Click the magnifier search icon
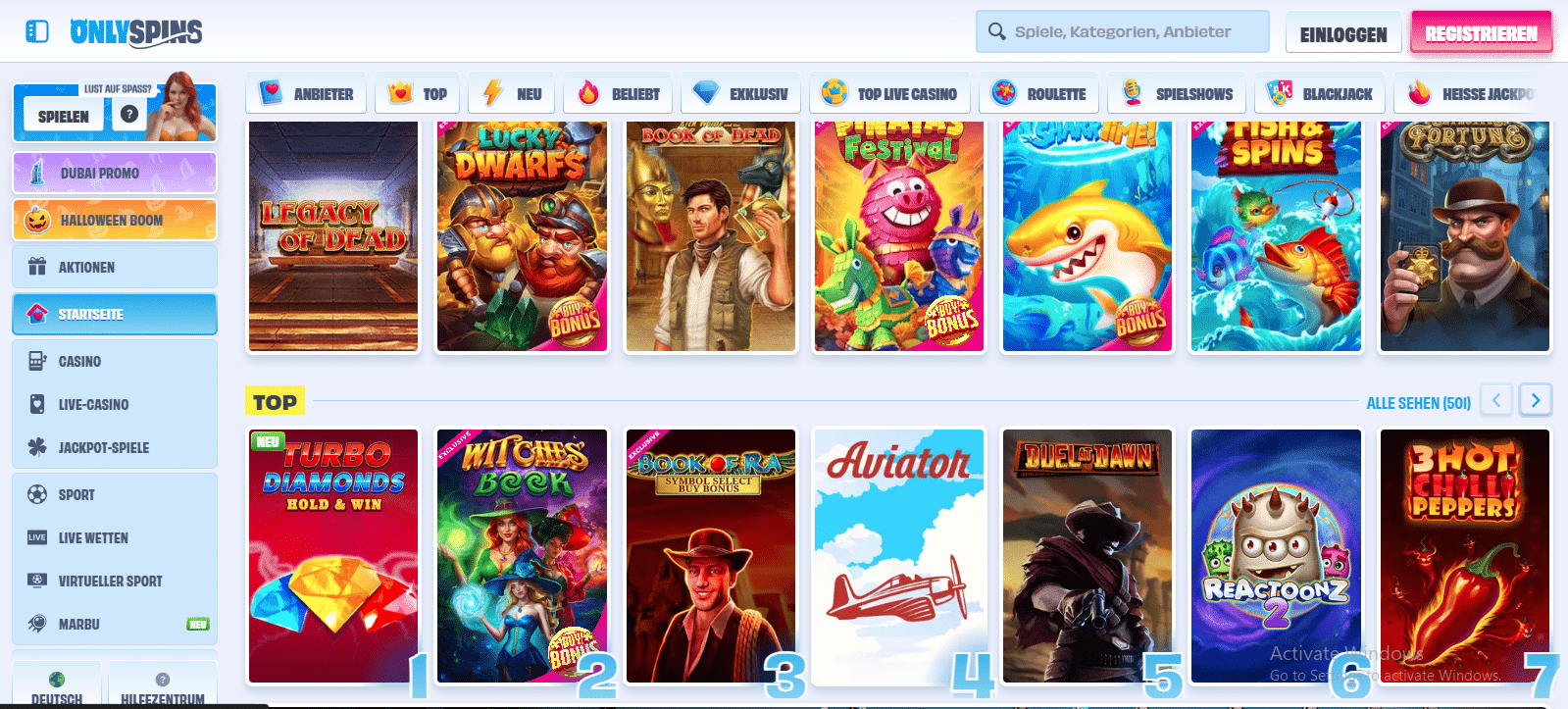 click(x=996, y=31)
